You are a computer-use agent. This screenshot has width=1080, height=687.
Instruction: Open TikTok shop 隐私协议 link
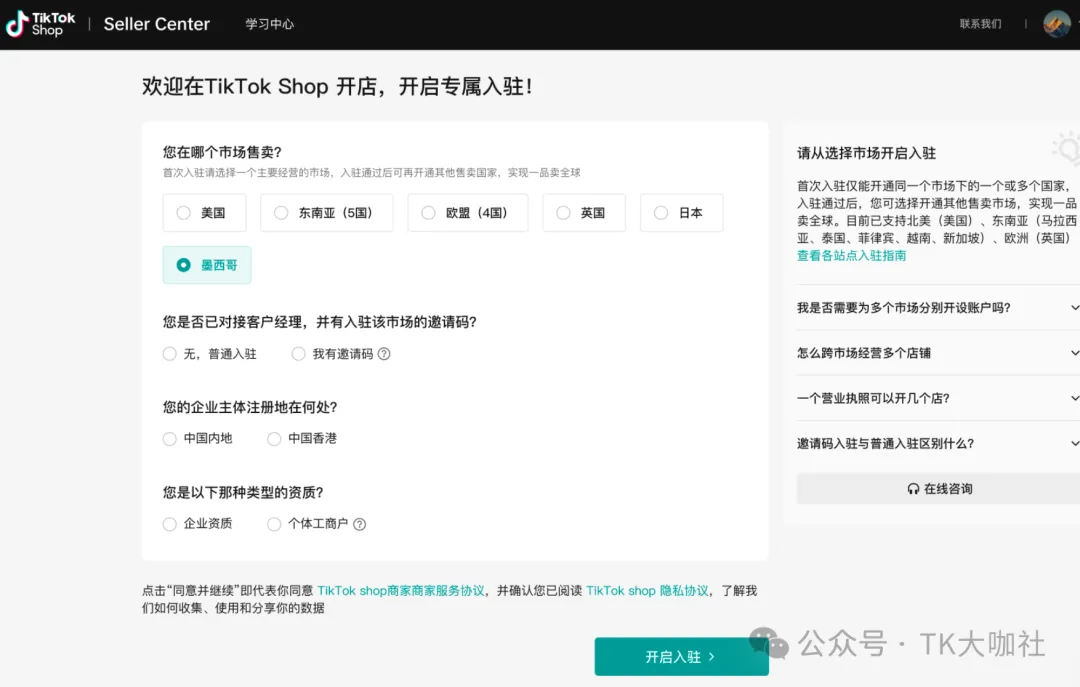[x=647, y=591]
